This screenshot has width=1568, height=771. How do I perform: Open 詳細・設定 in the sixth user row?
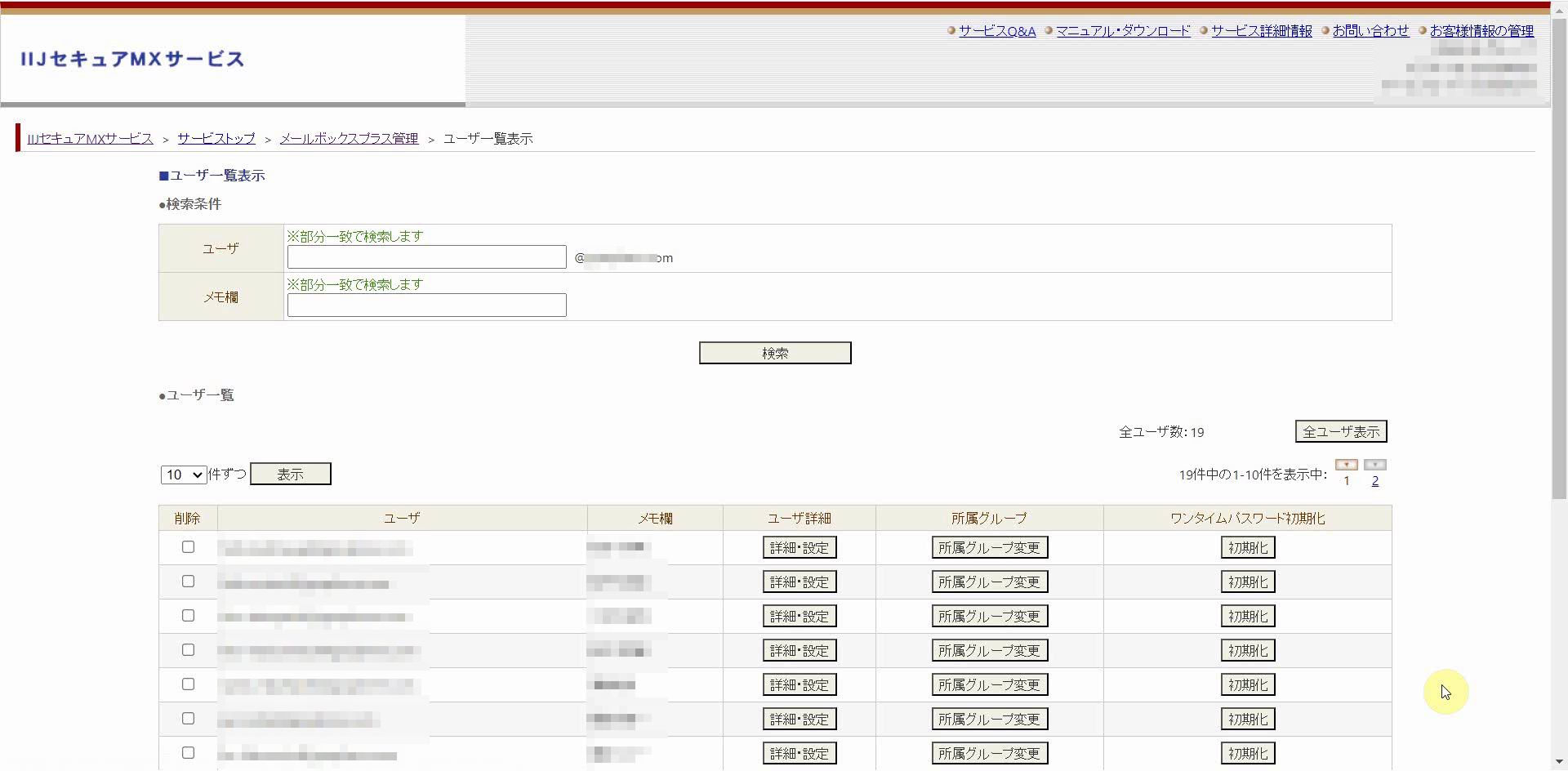[x=800, y=719]
